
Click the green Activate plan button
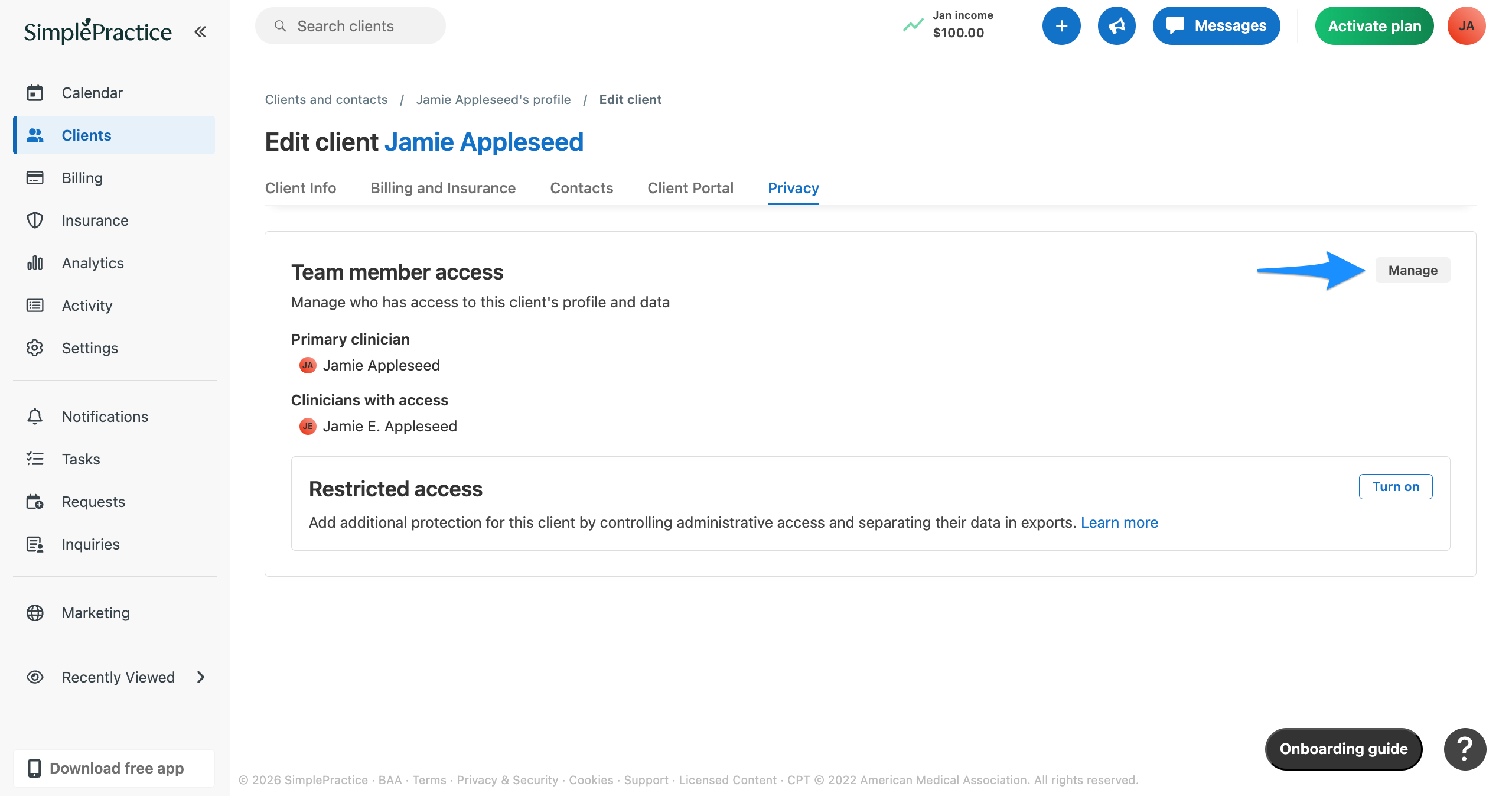1374,26
